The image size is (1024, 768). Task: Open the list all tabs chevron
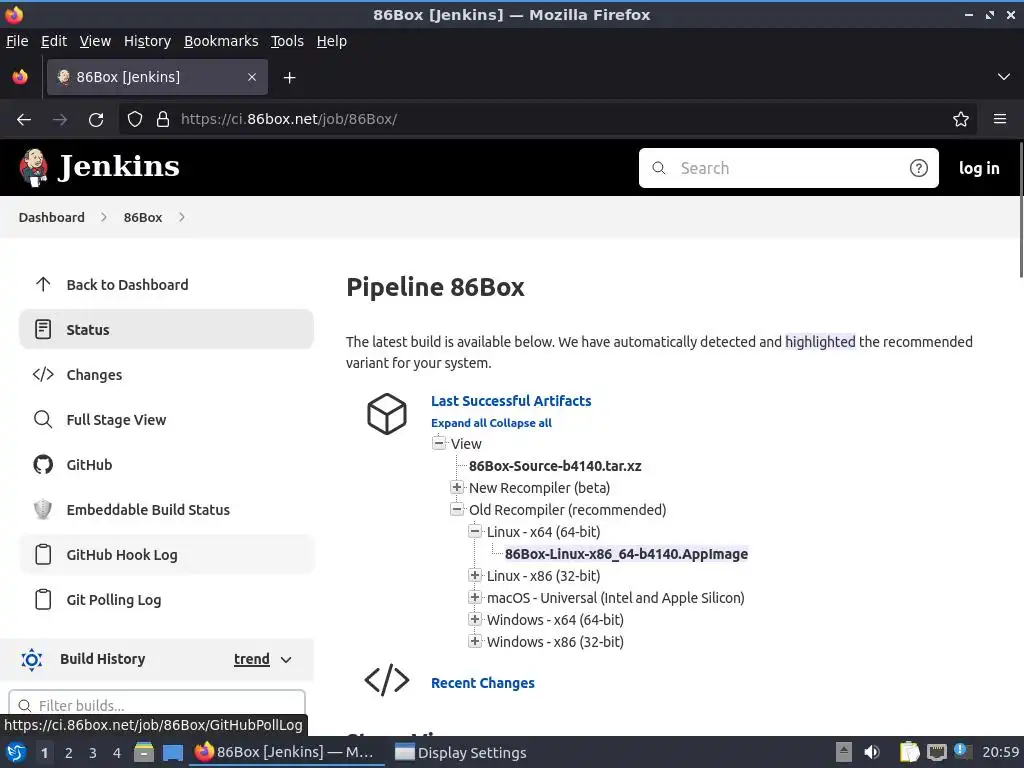click(1004, 77)
